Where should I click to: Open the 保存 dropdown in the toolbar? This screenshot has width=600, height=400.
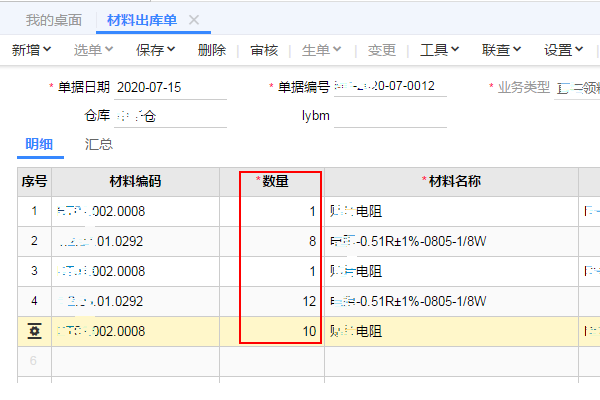tap(156, 49)
